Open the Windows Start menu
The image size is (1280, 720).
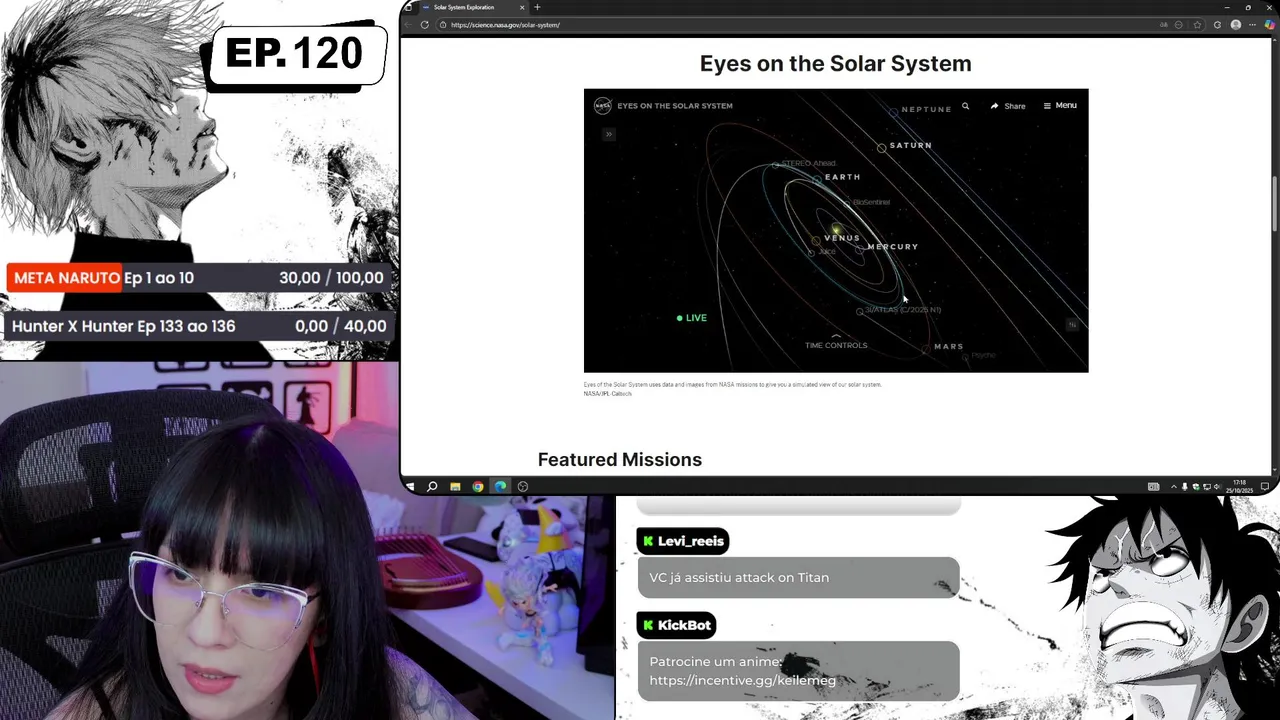[410, 487]
